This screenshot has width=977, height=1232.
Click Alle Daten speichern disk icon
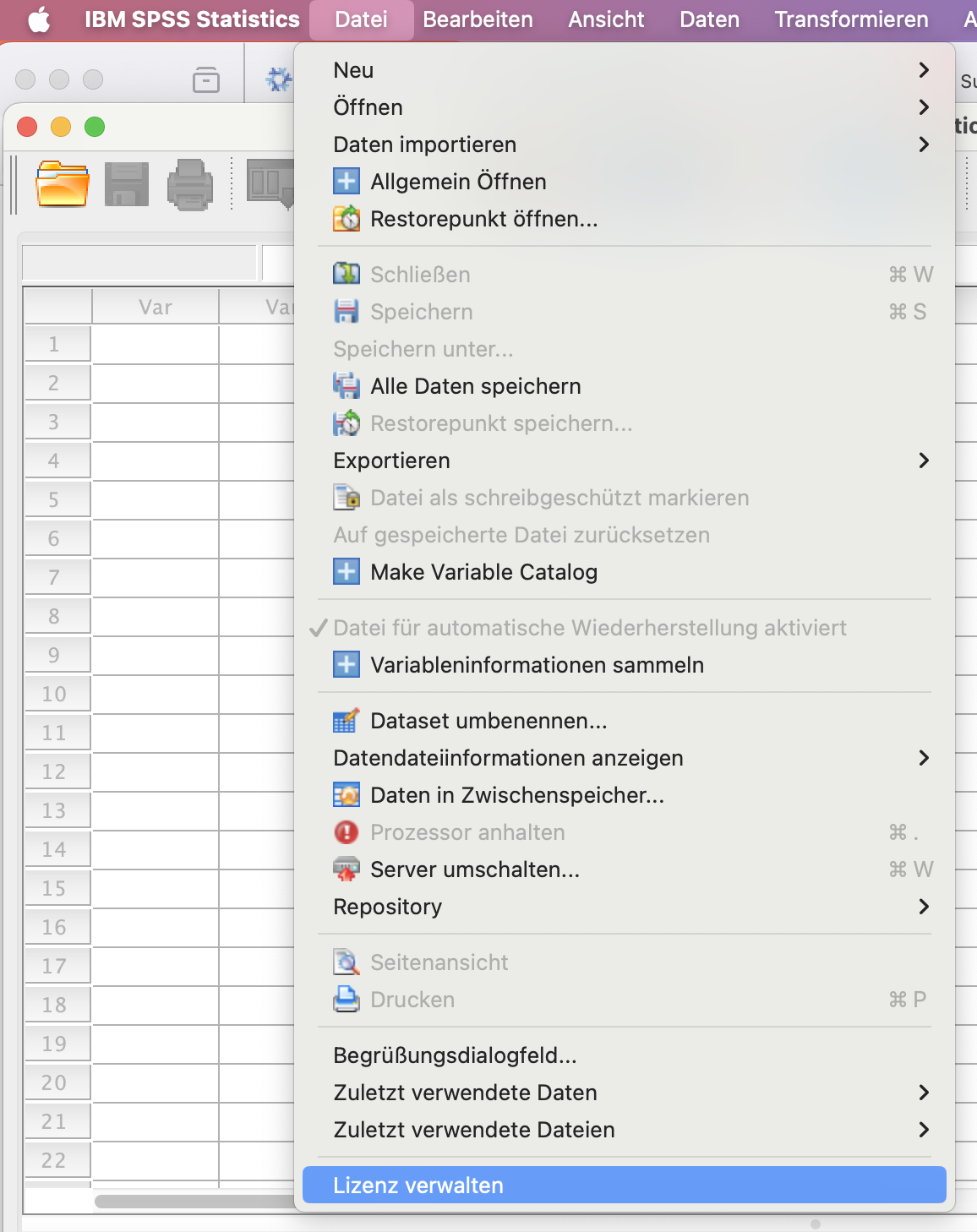(346, 386)
